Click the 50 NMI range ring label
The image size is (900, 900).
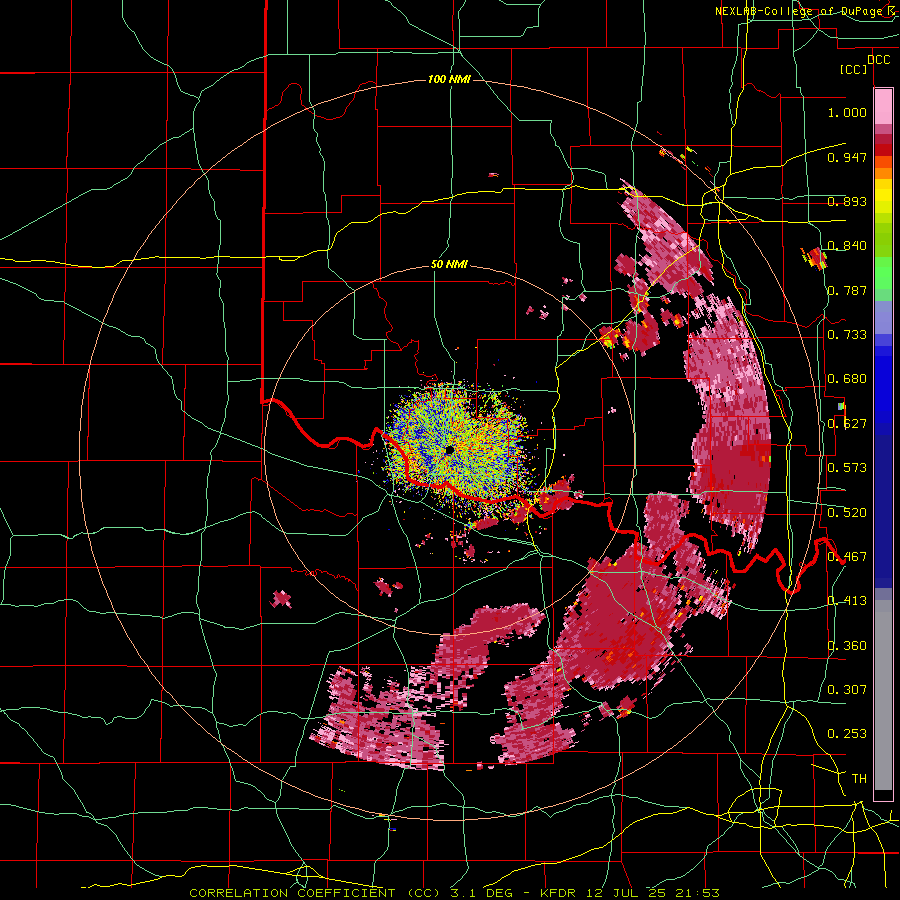click(x=449, y=264)
